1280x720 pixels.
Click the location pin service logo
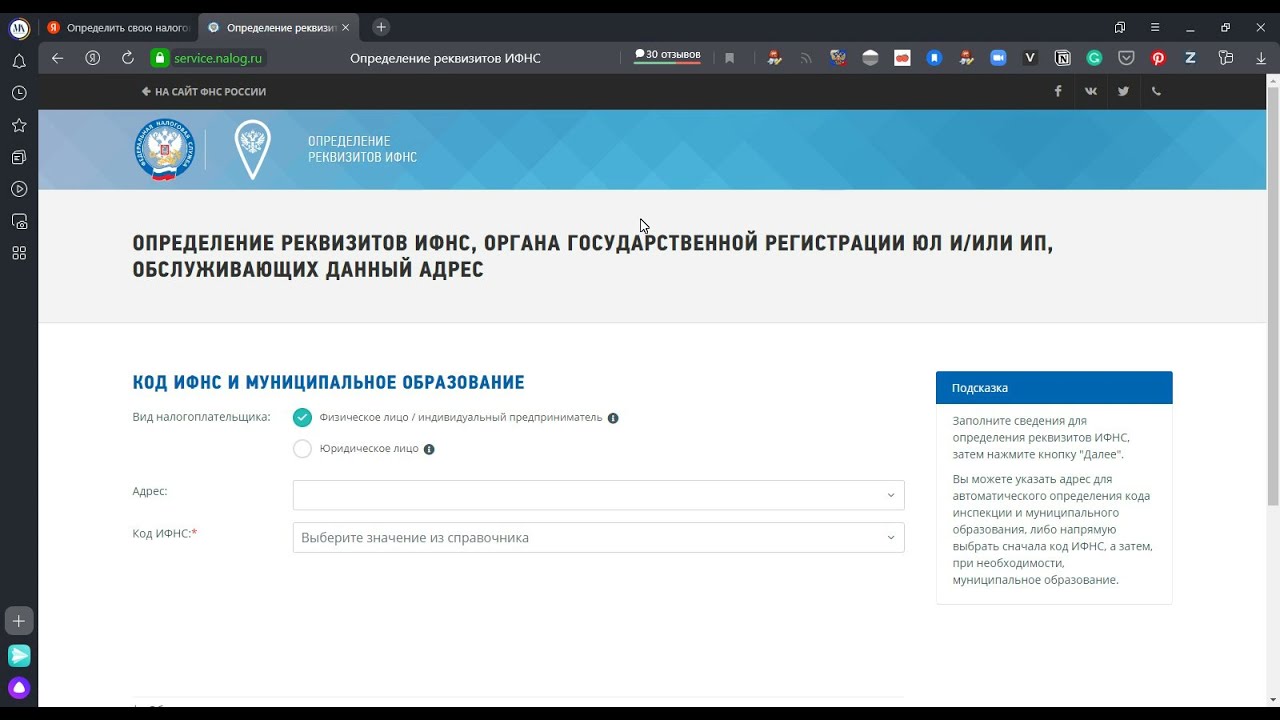tap(252, 149)
